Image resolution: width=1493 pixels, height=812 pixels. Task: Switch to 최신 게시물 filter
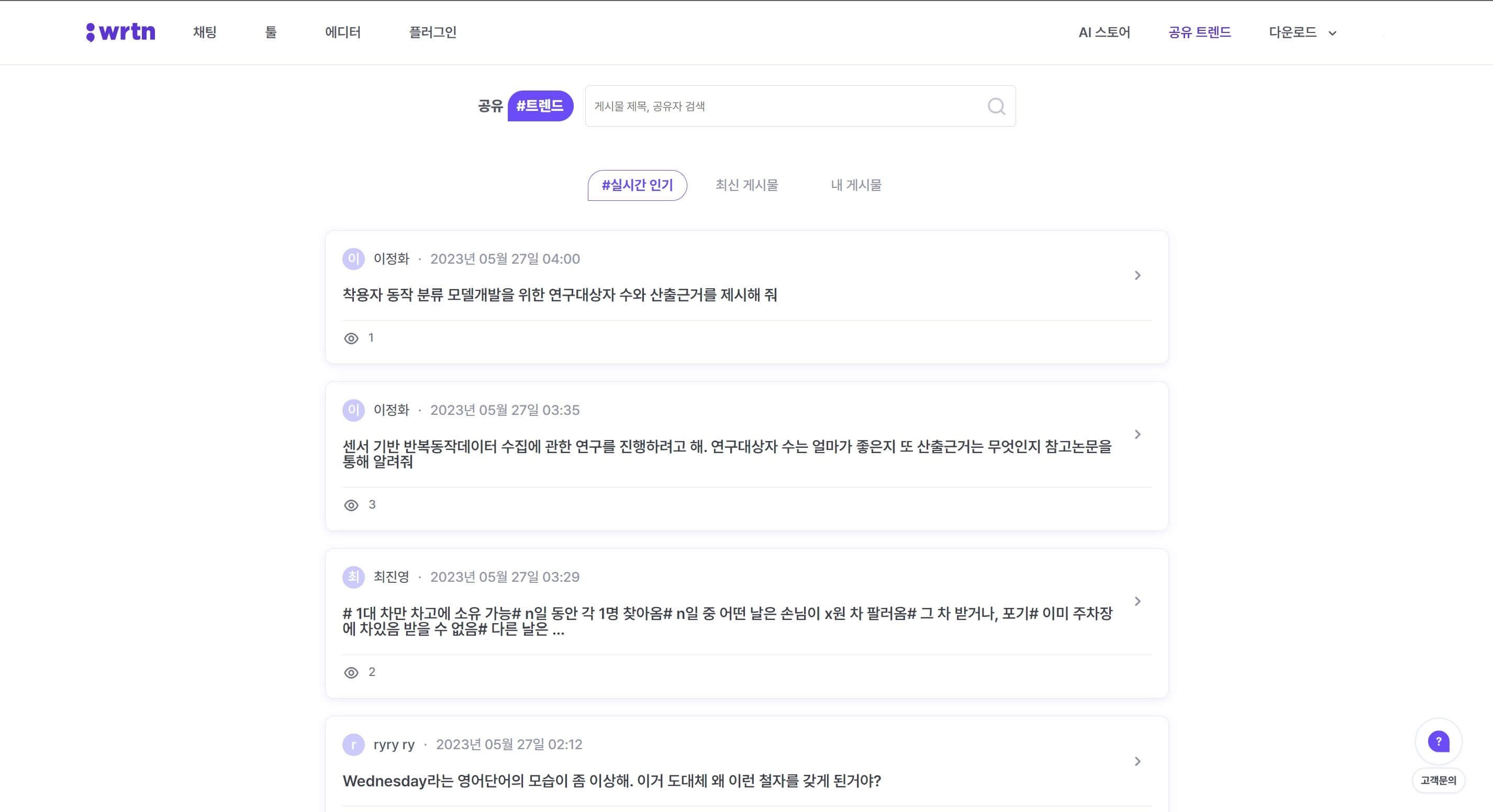pyautogui.click(x=747, y=185)
